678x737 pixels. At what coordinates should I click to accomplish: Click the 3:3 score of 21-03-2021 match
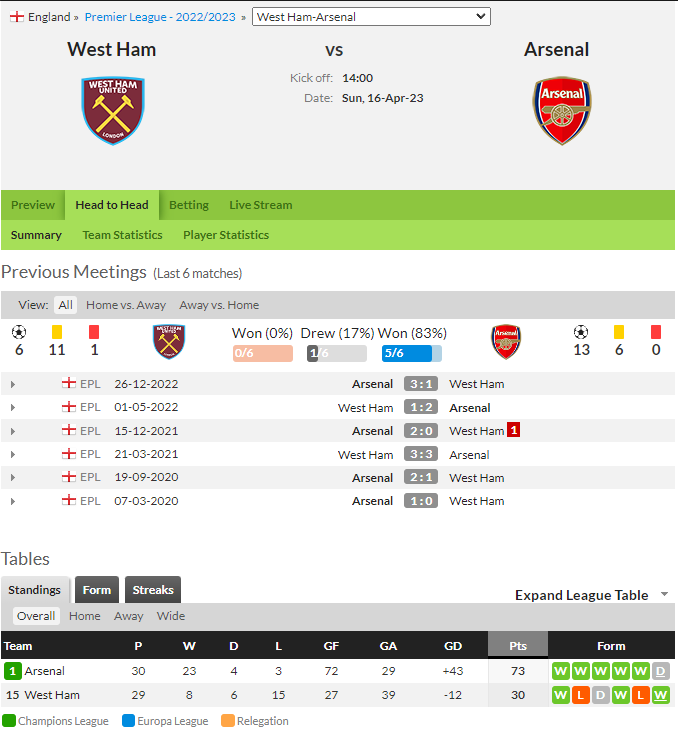421,454
